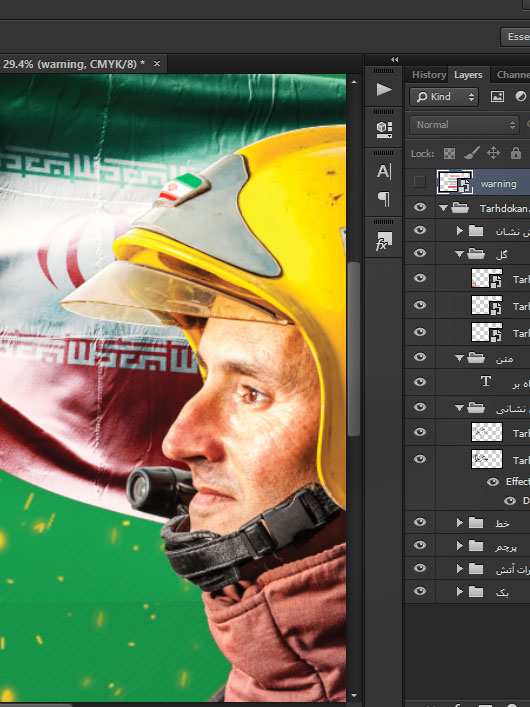Click the lock all padlock icon
530x707 pixels.
[516, 153]
